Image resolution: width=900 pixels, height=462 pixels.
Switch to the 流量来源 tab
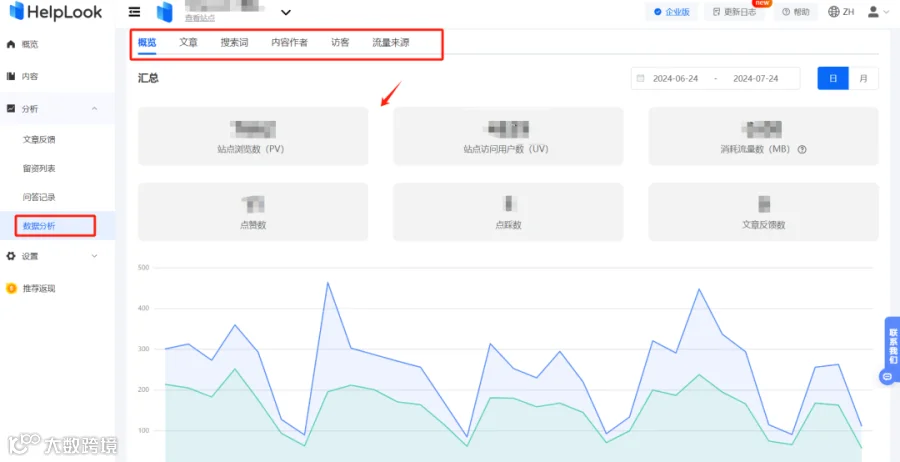(391, 42)
